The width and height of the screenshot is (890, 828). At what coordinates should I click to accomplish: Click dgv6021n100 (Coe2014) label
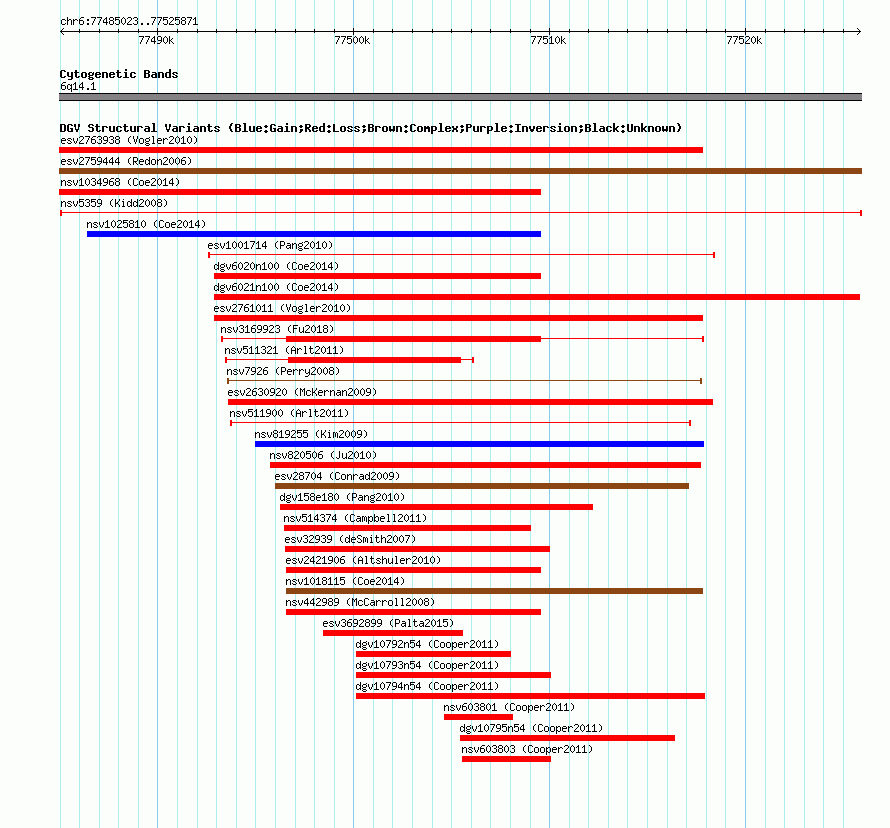[x=276, y=287]
